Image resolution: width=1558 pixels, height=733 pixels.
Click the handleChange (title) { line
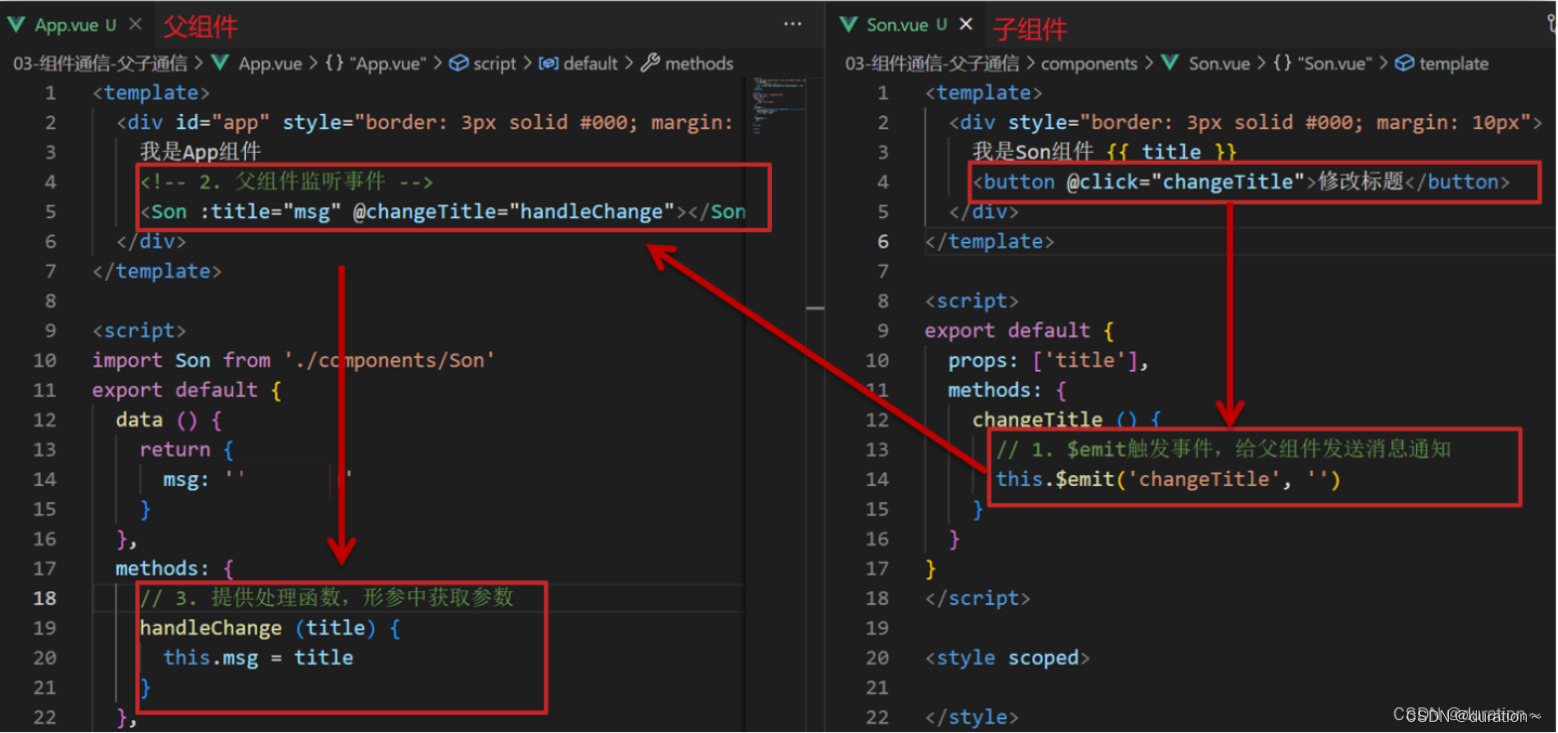coord(270,628)
